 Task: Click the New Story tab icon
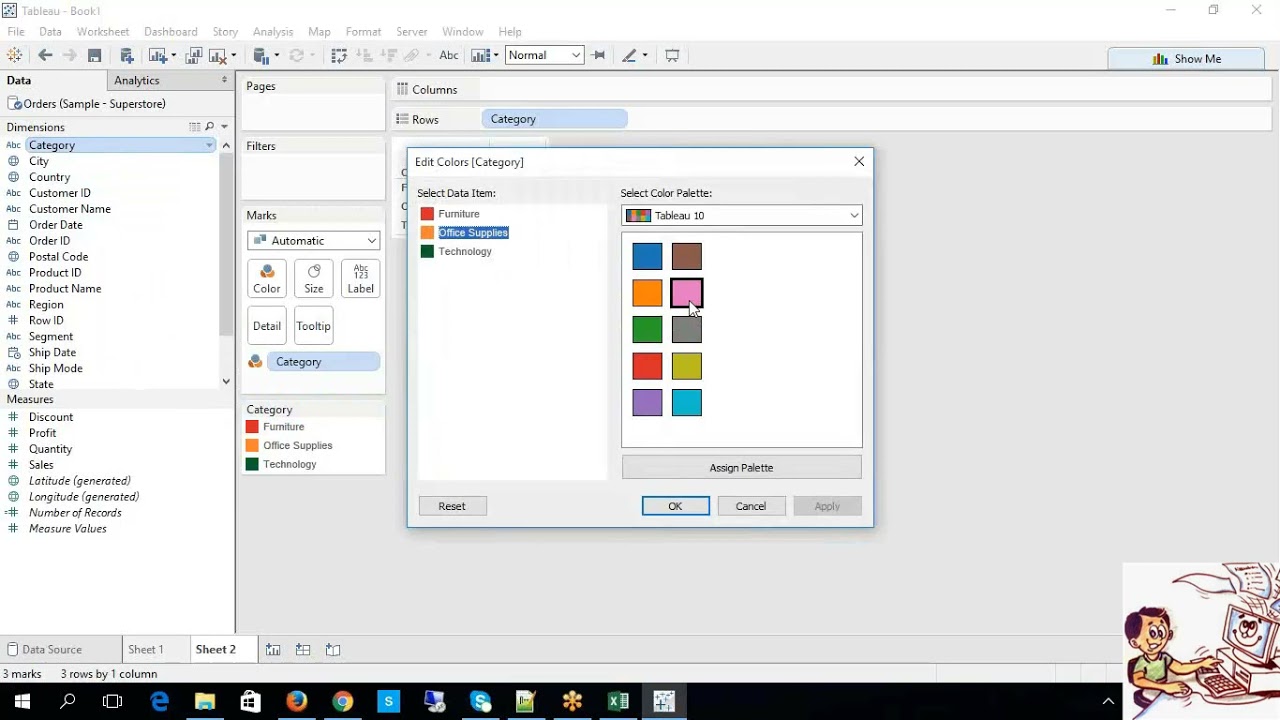click(333, 650)
